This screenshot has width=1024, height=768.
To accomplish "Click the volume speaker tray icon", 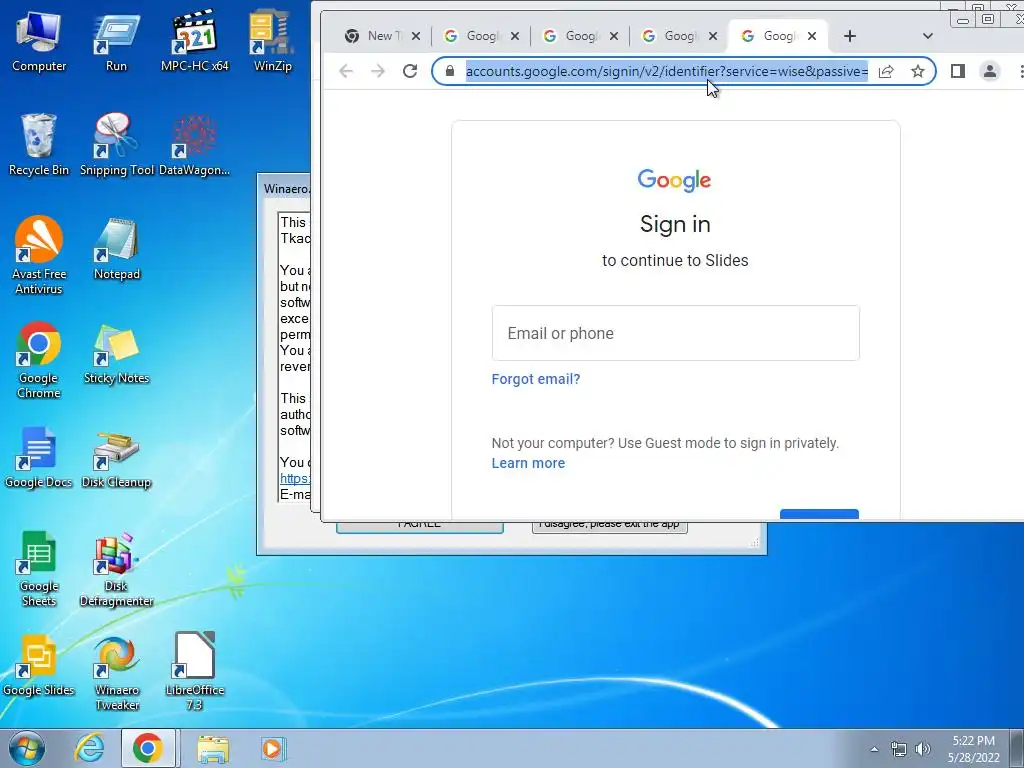I will click(923, 749).
